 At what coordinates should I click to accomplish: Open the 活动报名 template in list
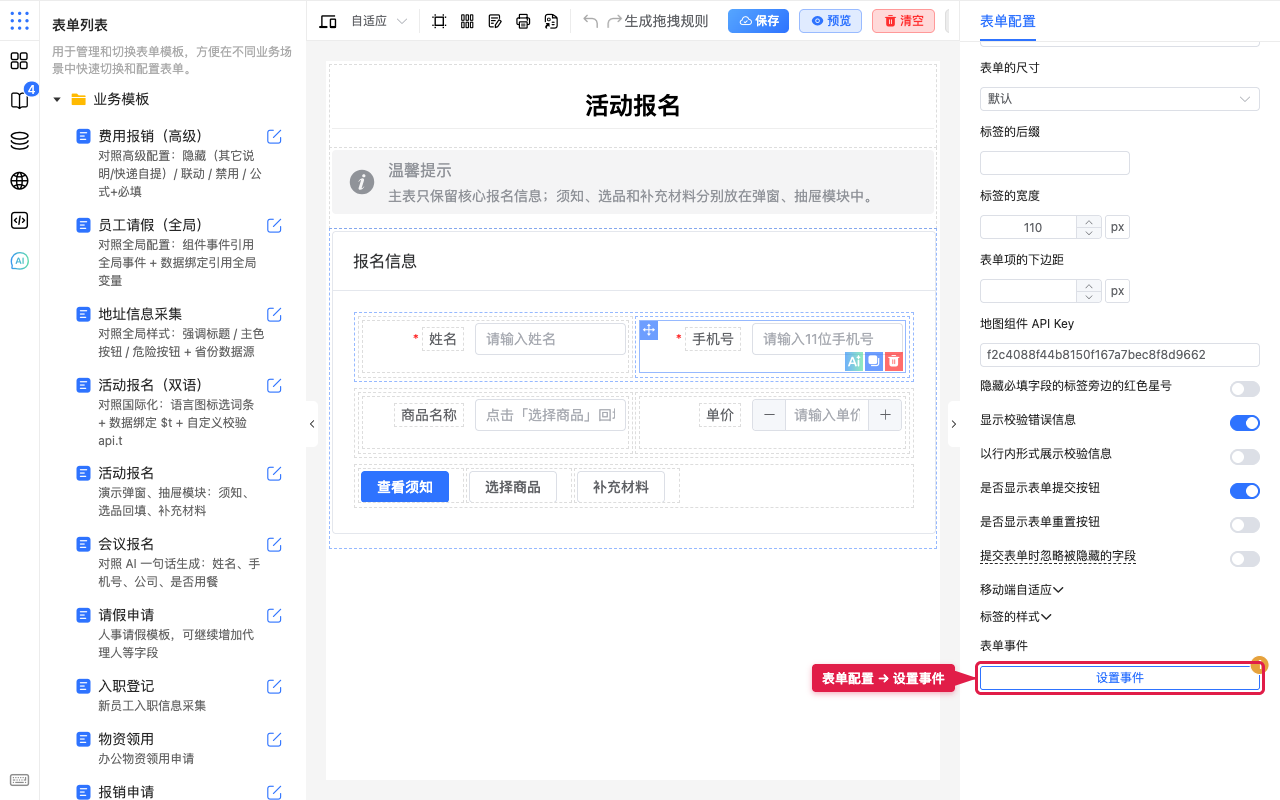(126, 473)
